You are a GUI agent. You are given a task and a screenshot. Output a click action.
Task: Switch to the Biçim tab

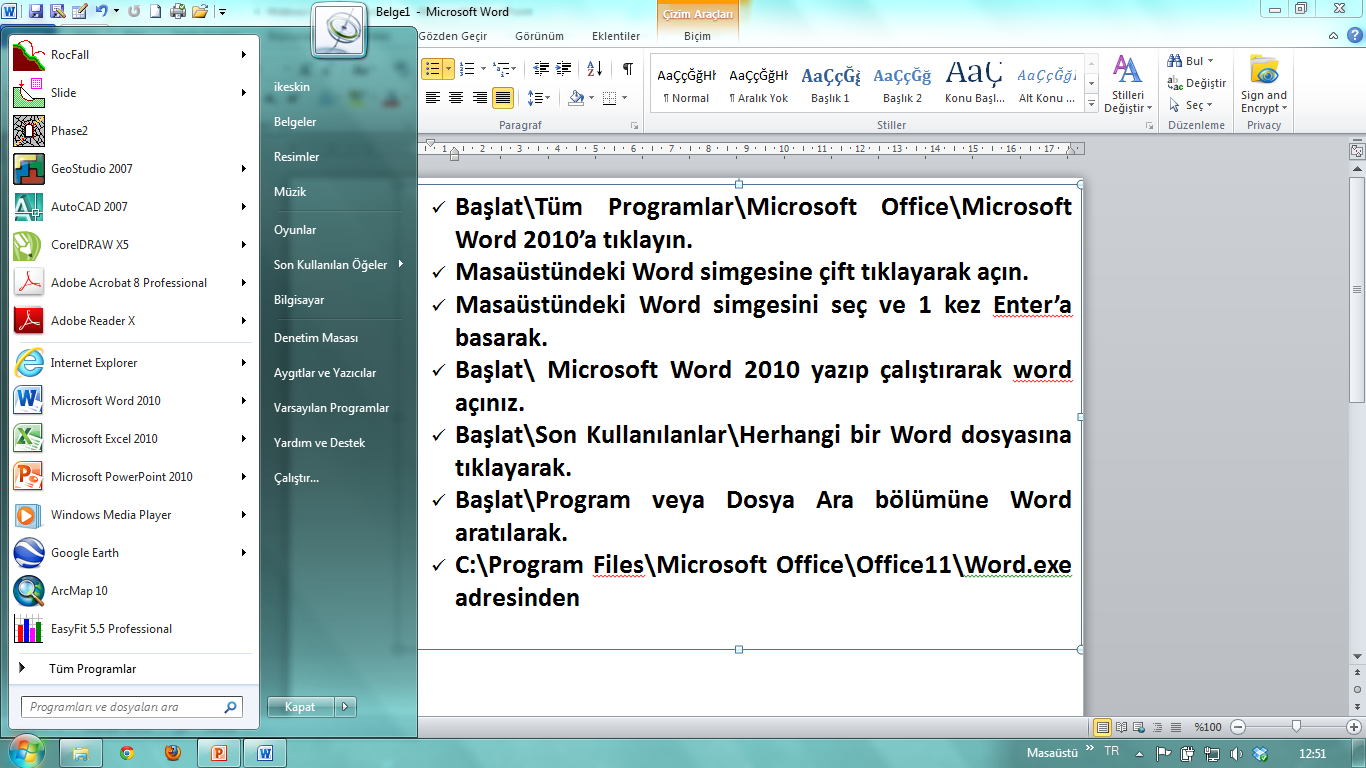(x=697, y=36)
